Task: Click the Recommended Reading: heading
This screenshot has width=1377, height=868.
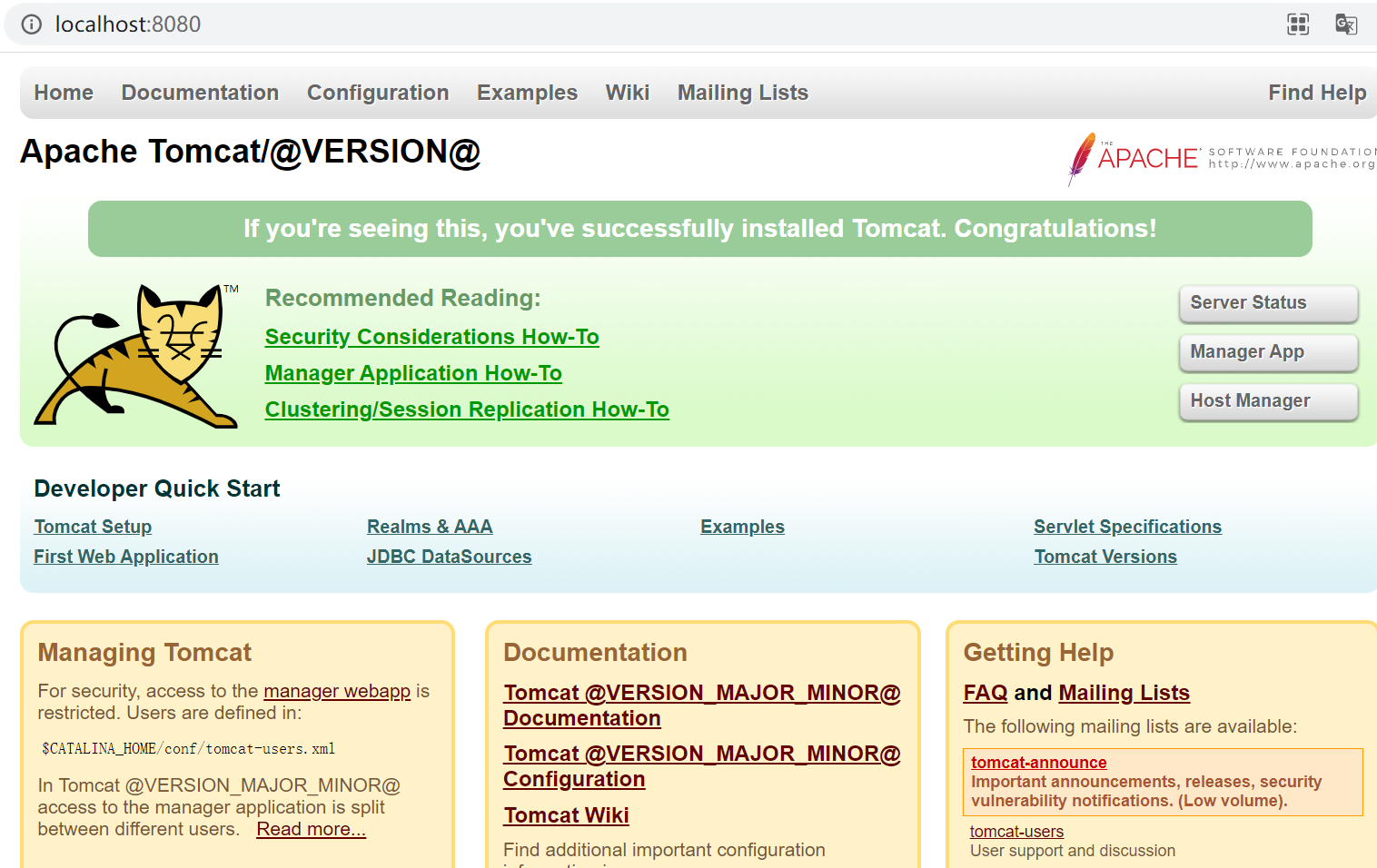Action: click(x=403, y=298)
